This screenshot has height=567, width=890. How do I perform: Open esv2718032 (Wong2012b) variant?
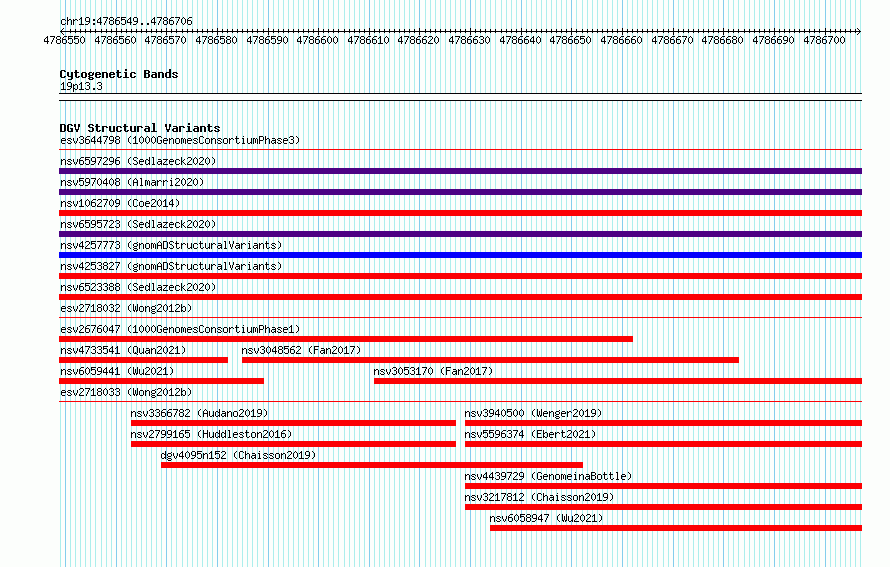click(x=126, y=308)
